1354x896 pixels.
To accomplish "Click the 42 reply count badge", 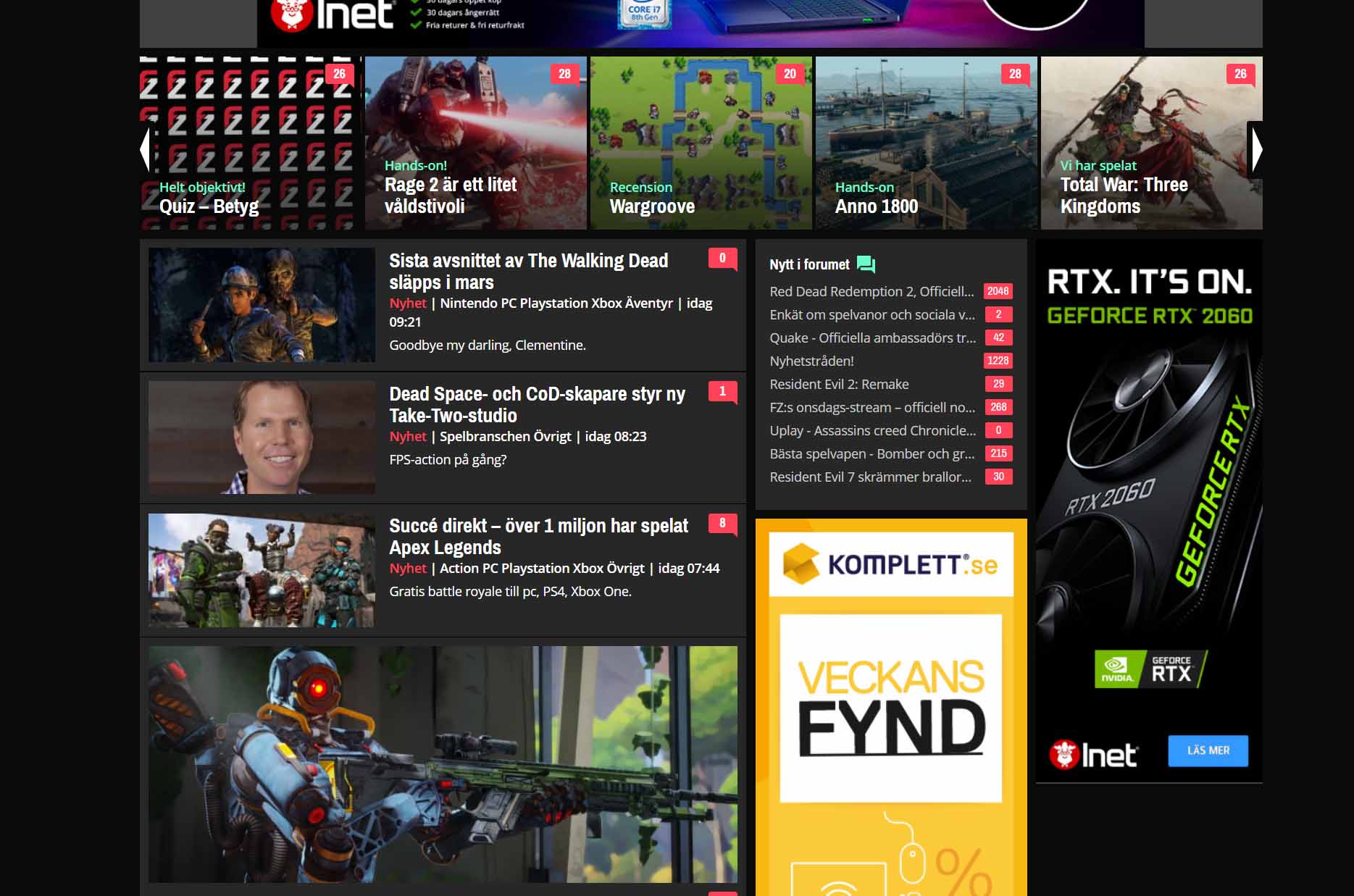I will tap(998, 338).
